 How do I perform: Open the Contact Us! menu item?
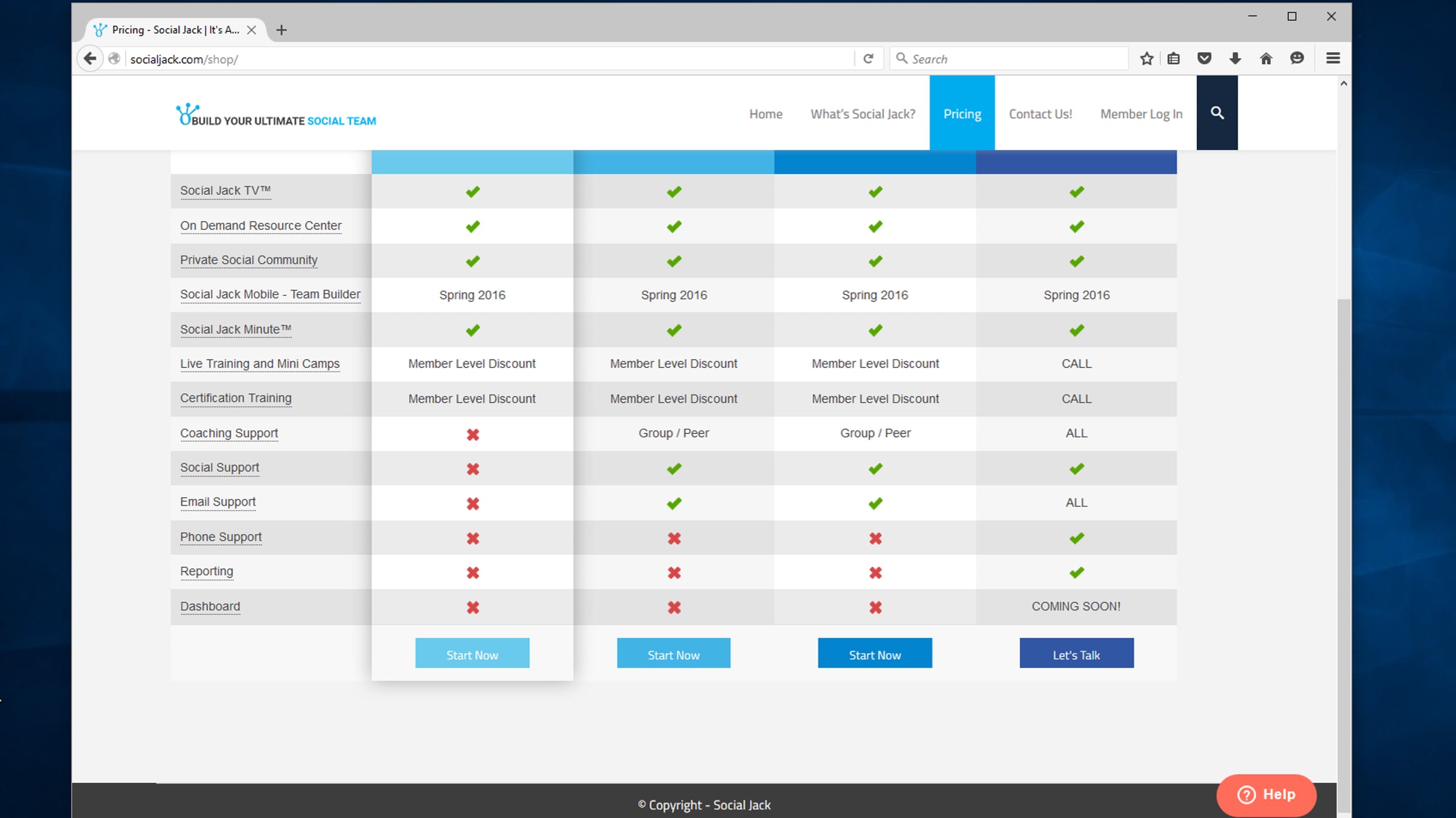pos(1040,114)
